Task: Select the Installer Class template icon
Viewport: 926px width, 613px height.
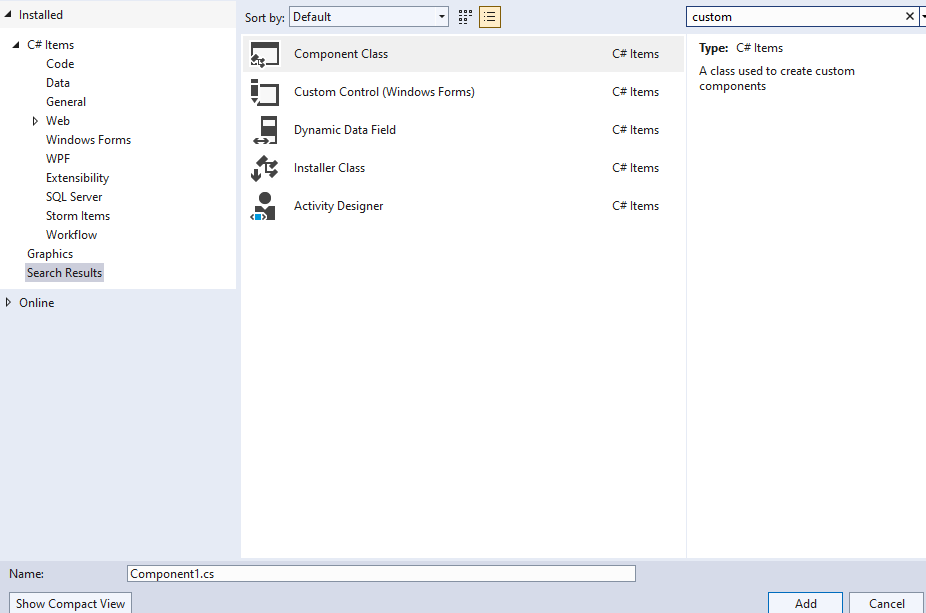Action: pos(265,167)
